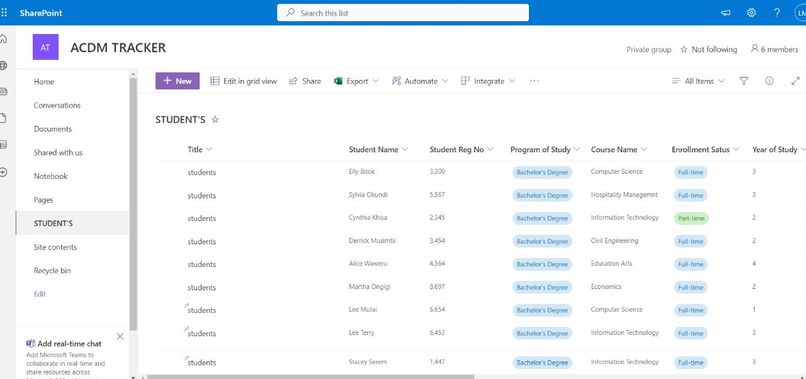
Task: Open the Student Name column menu
Action: [378, 150]
